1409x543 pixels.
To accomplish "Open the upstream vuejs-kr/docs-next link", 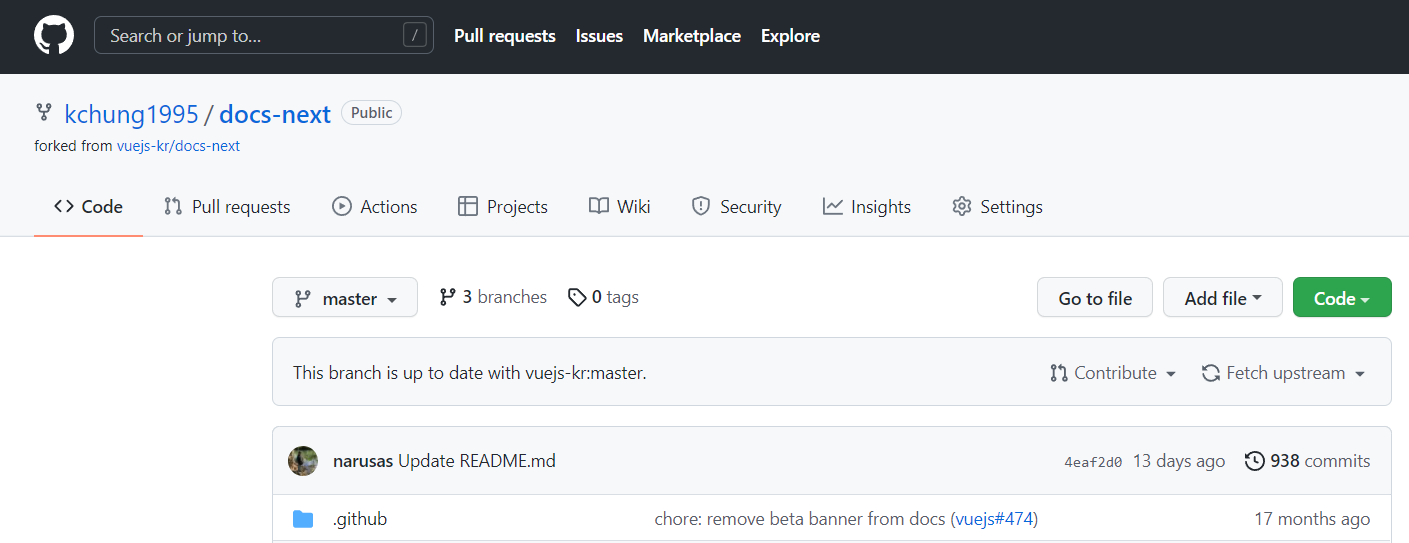I will click(178, 146).
